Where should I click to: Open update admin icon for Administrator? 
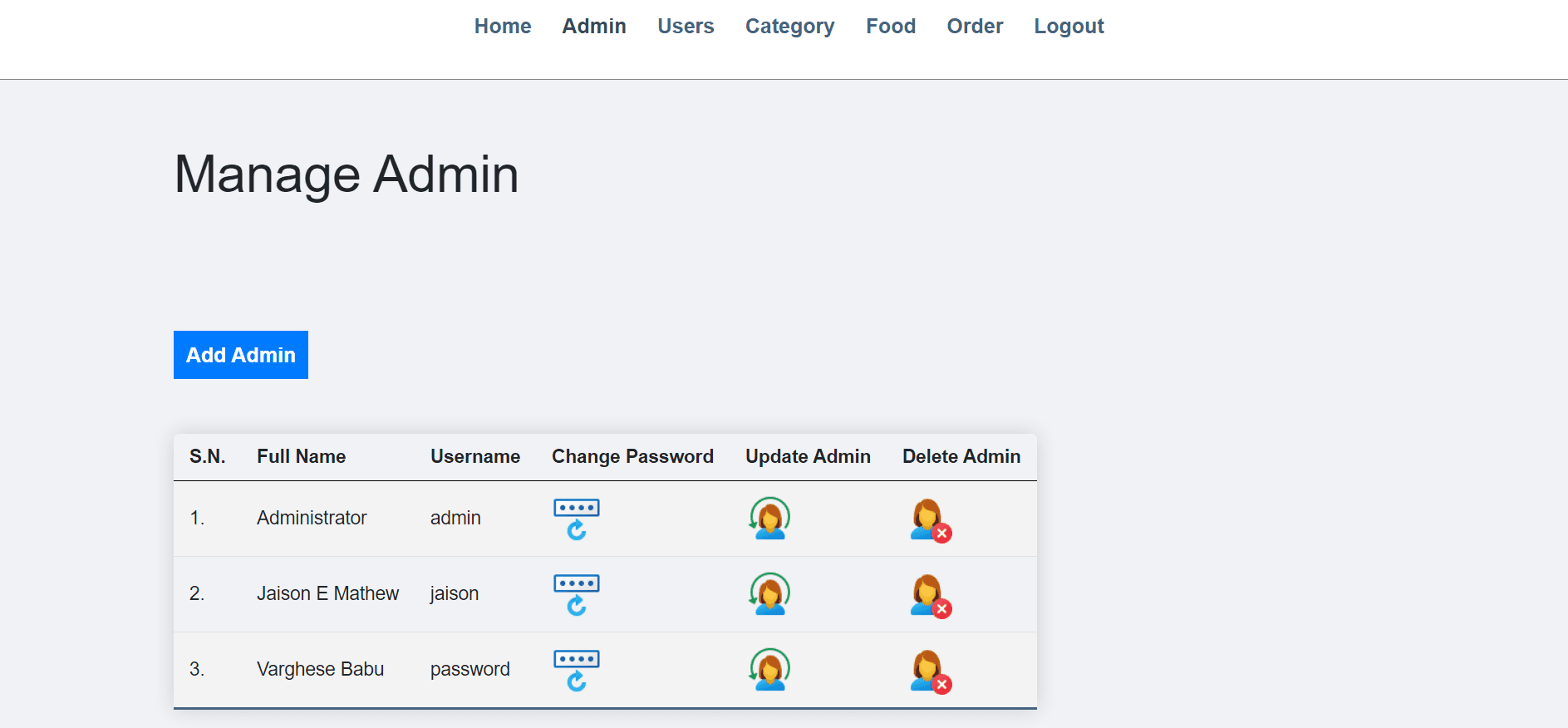(x=769, y=519)
